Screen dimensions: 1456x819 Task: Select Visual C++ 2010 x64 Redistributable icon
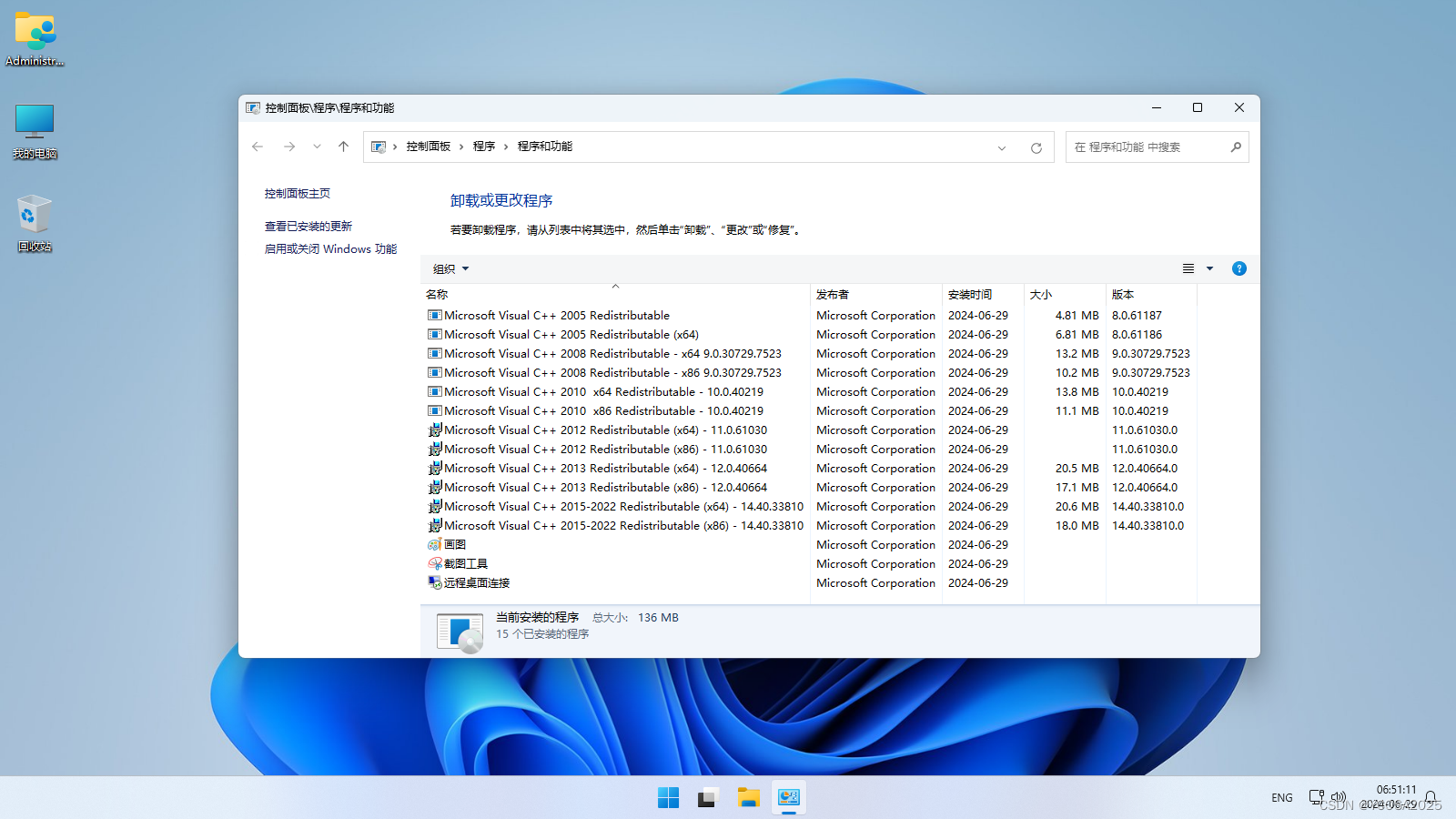coord(435,392)
